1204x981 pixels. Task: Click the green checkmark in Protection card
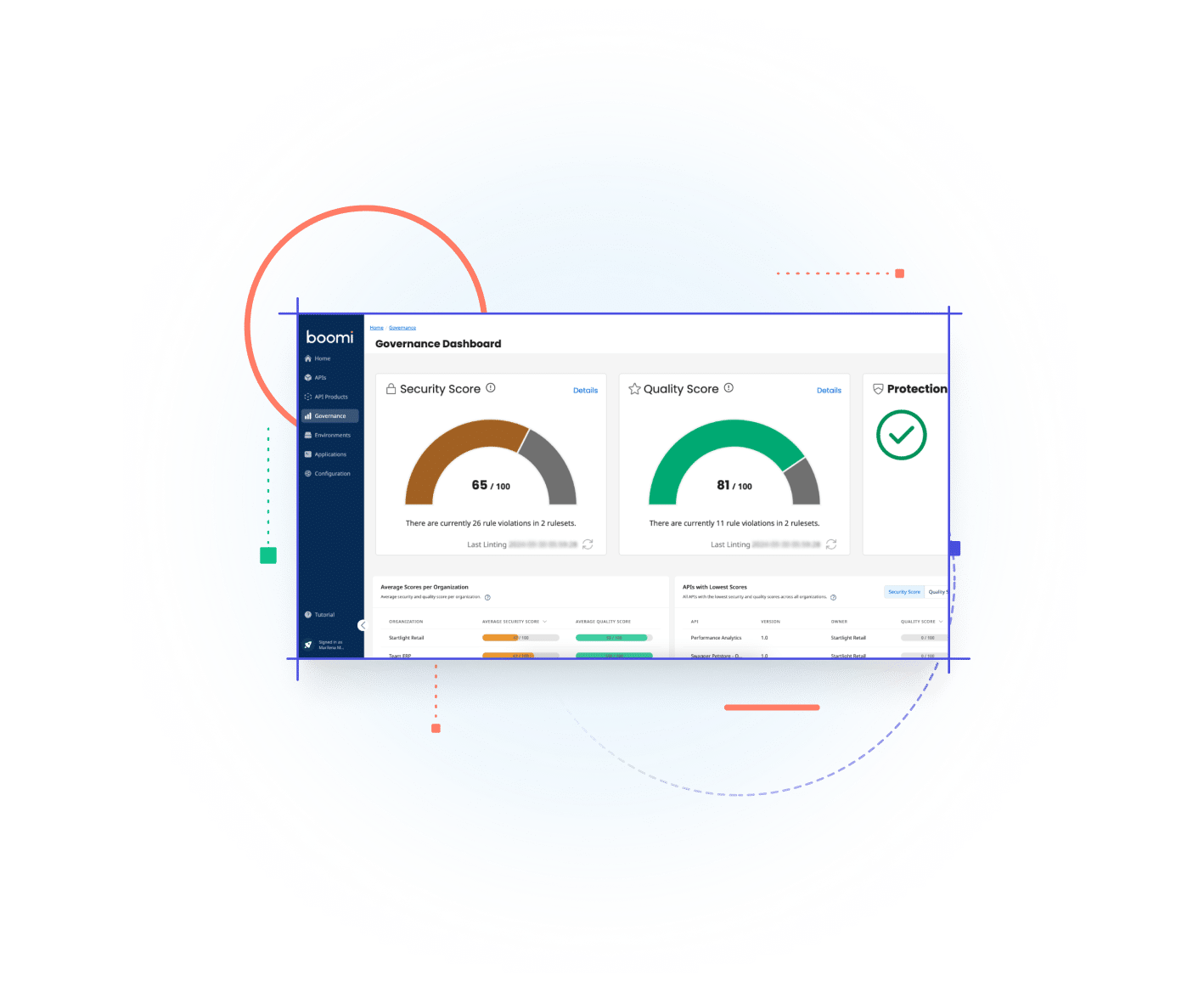pyautogui.click(x=901, y=435)
